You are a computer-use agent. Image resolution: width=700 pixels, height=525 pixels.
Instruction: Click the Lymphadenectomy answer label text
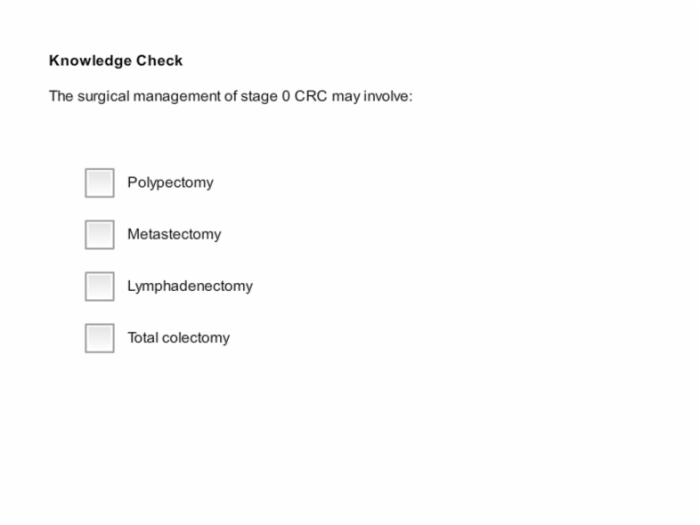tap(190, 286)
